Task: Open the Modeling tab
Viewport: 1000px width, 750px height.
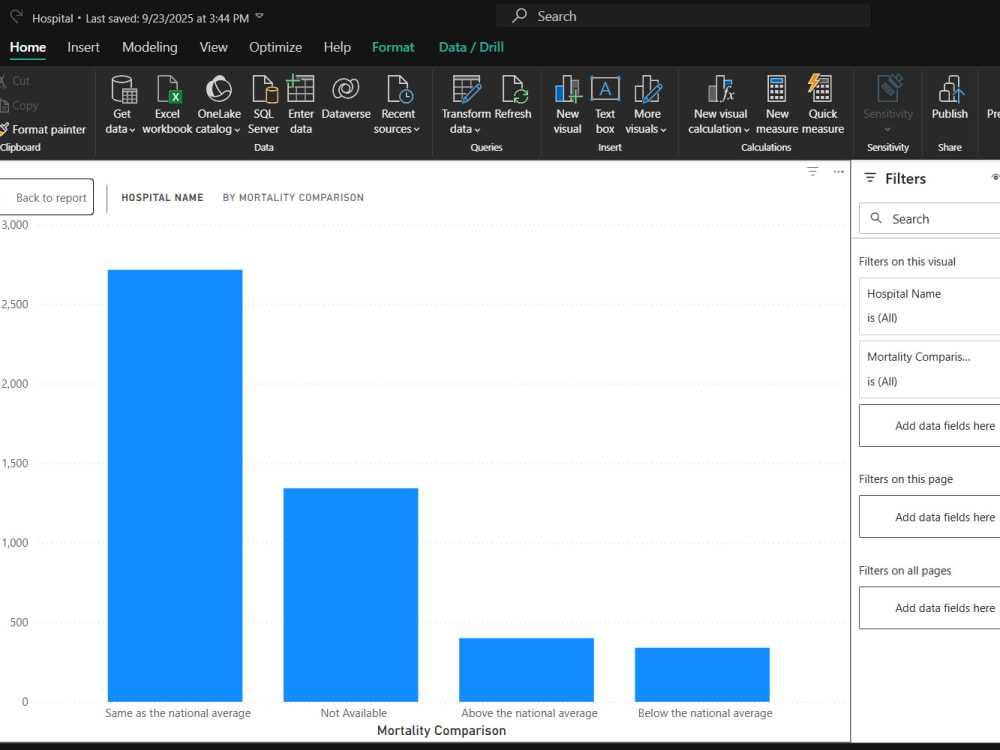Action: [150, 47]
